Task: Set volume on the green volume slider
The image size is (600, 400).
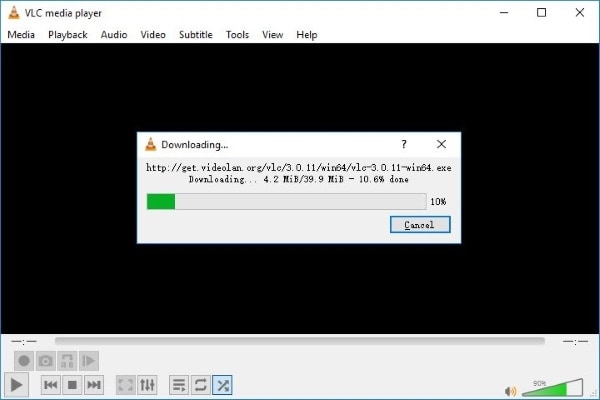Action: pyautogui.click(x=552, y=388)
